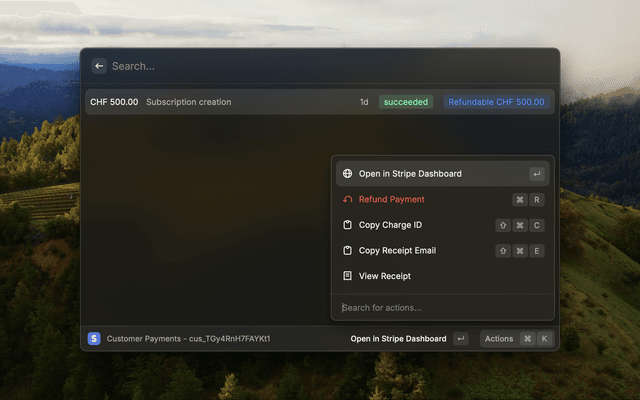The width and height of the screenshot is (640, 400).
Task: Click the Stripe logo in bottom bar
Action: click(x=94, y=338)
